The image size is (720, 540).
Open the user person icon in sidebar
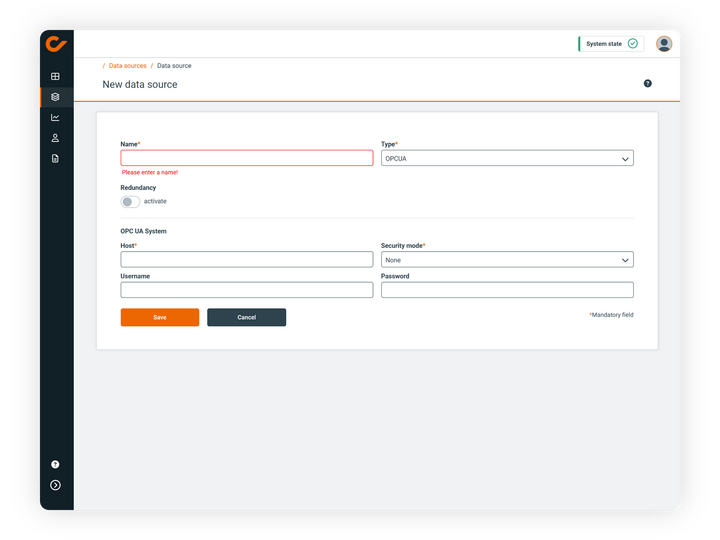click(x=55, y=138)
